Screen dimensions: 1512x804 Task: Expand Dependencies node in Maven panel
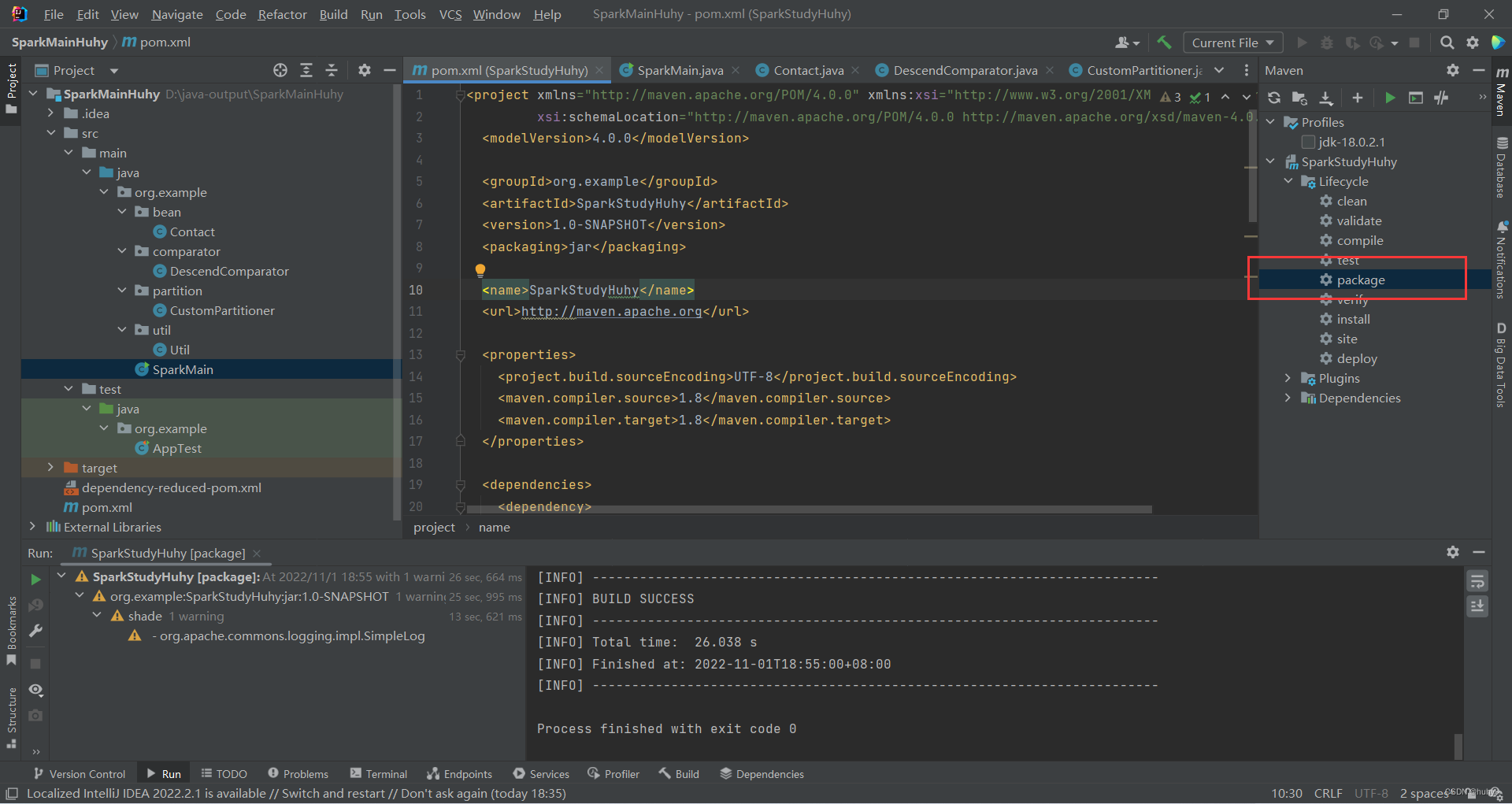click(x=1288, y=398)
